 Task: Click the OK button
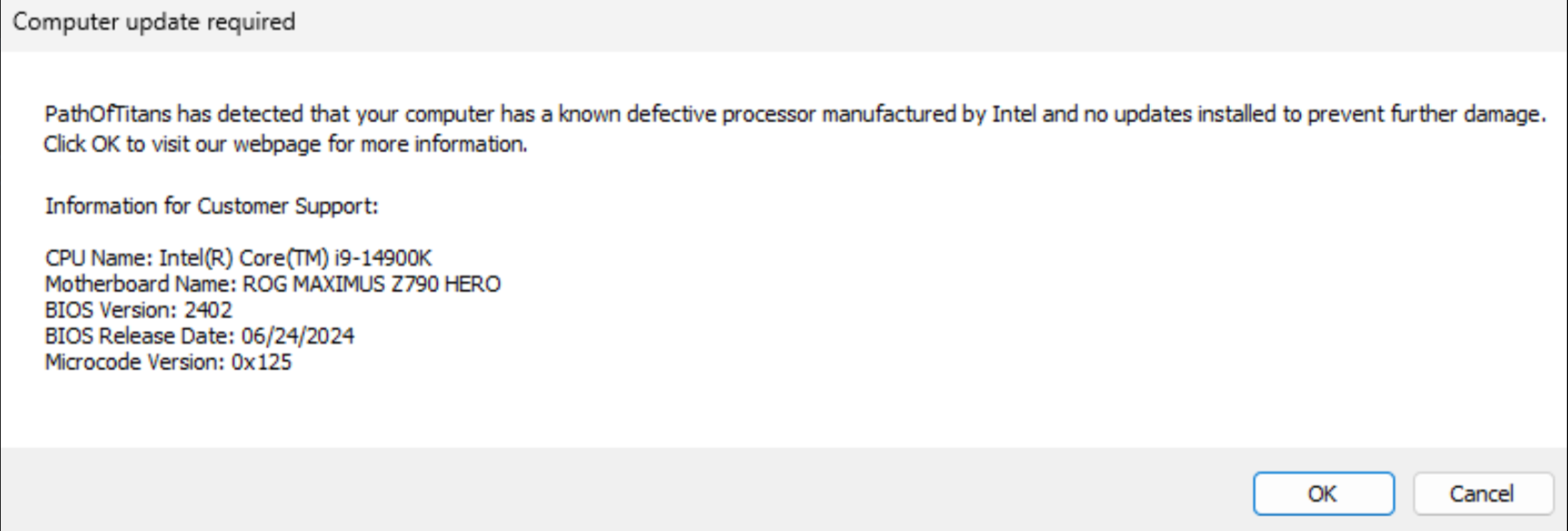click(x=1323, y=494)
